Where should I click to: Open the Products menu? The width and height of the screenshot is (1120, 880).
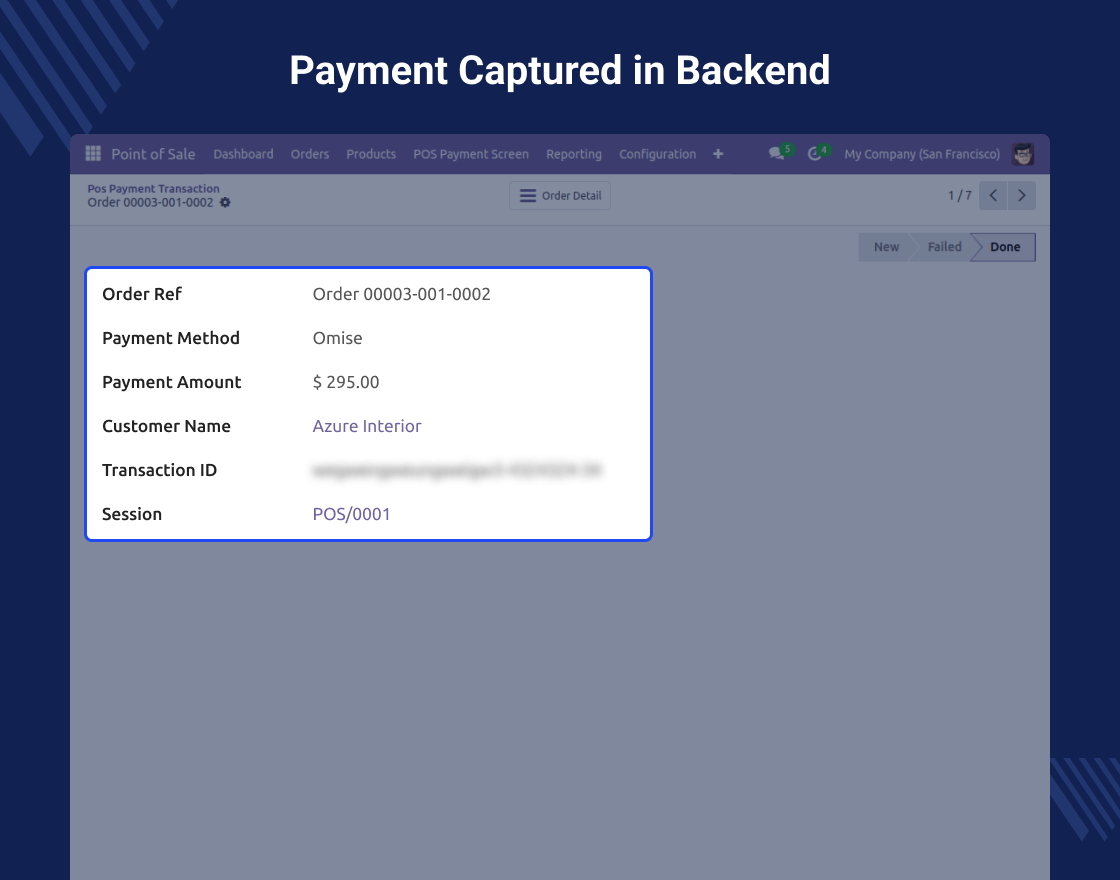coord(371,154)
